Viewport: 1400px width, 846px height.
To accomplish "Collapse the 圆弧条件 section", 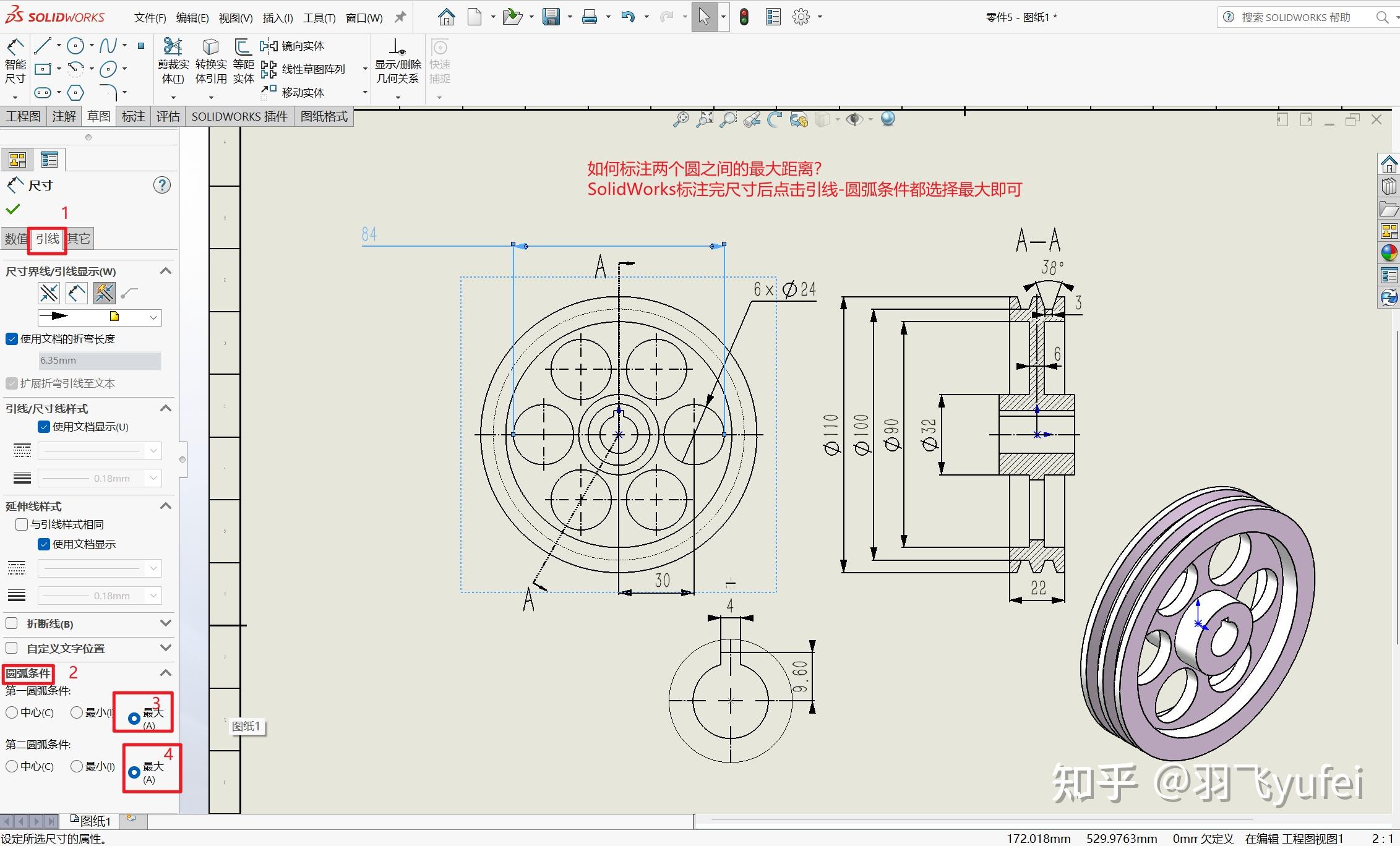I will pyautogui.click(x=165, y=673).
